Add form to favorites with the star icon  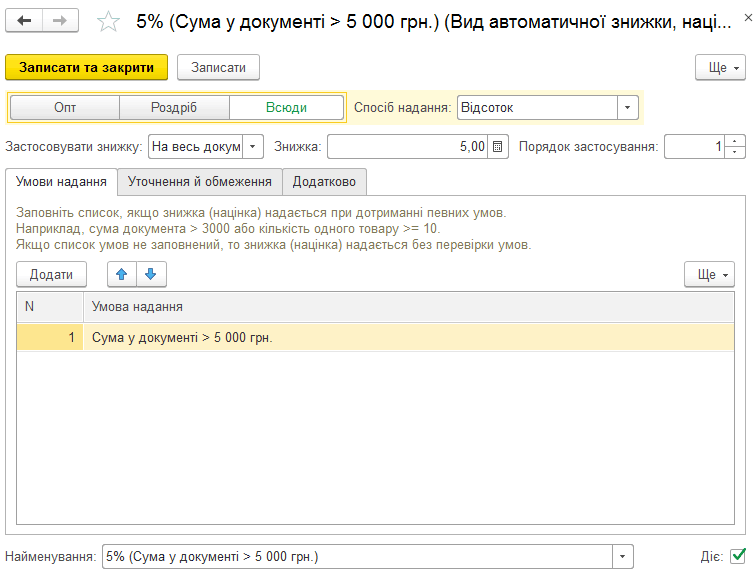(x=108, y=22)
